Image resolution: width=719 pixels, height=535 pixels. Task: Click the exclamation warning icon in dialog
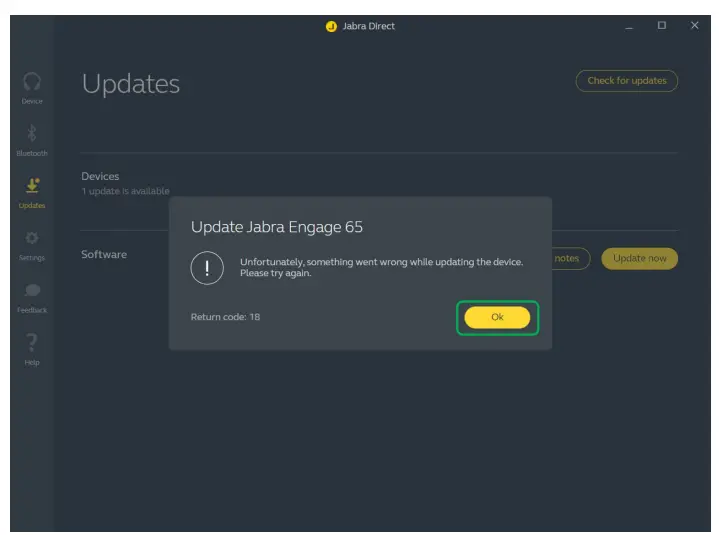pos(207,268)
